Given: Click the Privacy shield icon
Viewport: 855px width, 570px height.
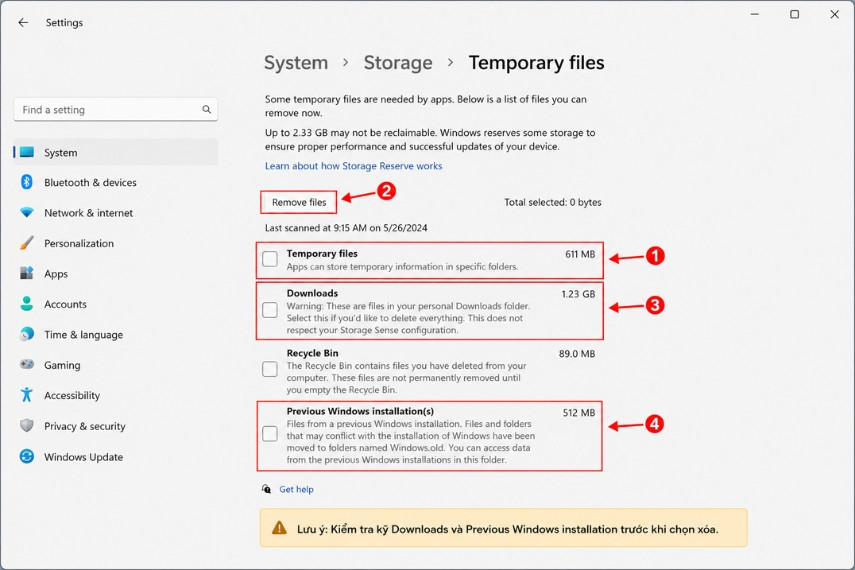Looking at the screenshot, I should [x=27, y=425].
